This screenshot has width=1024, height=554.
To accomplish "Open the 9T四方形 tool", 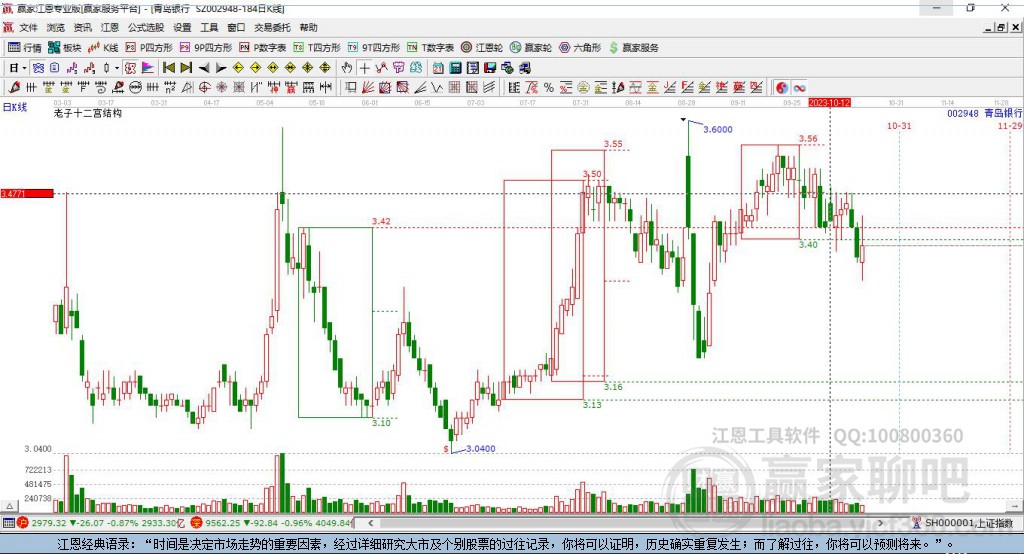I will pos(374,48).
